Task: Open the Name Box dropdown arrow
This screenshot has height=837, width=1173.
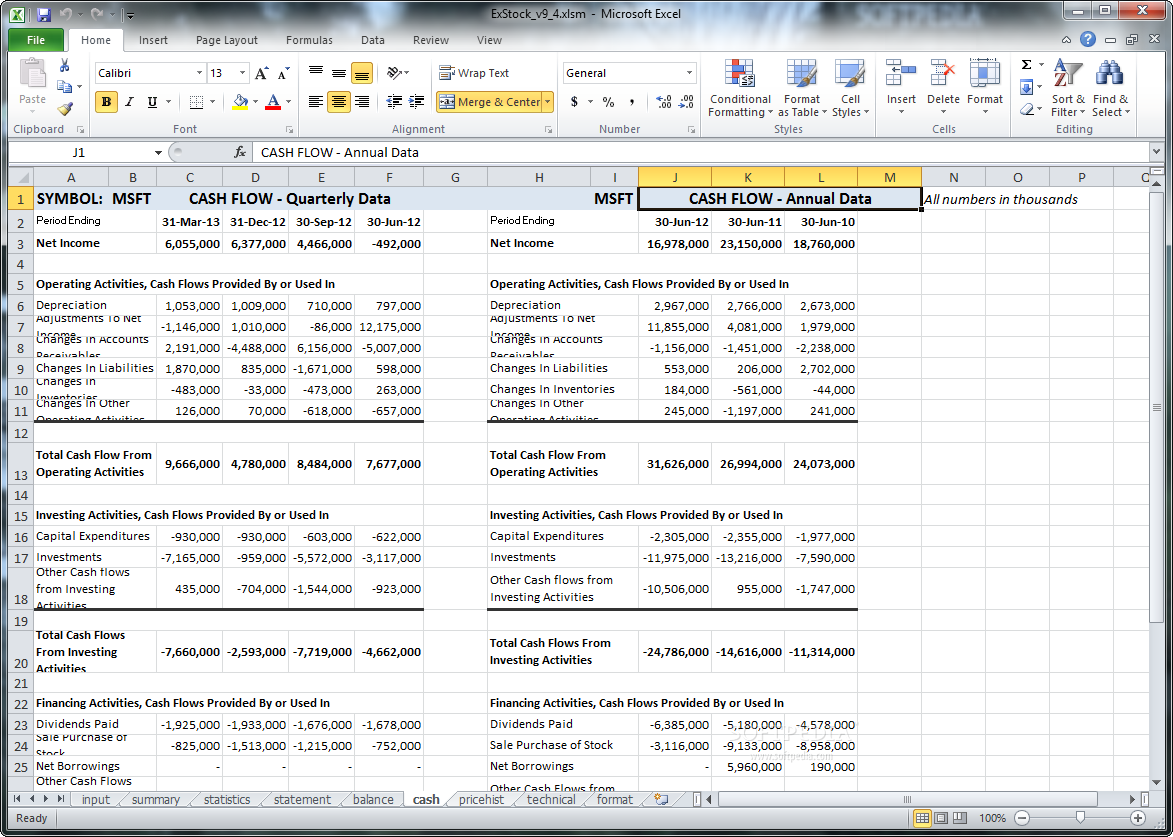Action: coord(158,153)
